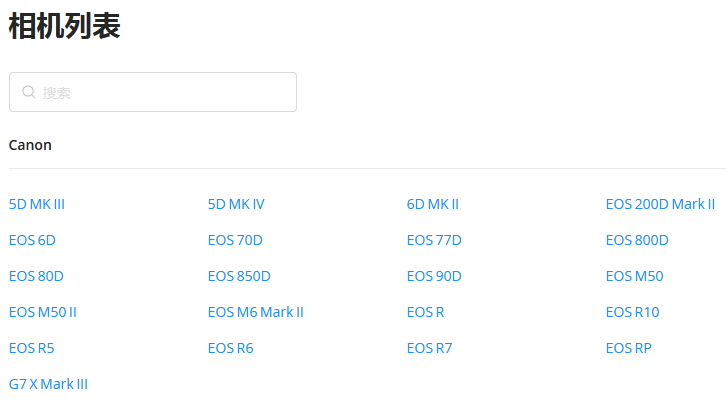The width and height of the screenshot is (726, 401).
Task: Open the EOS R link
Action: coord(426,312)
